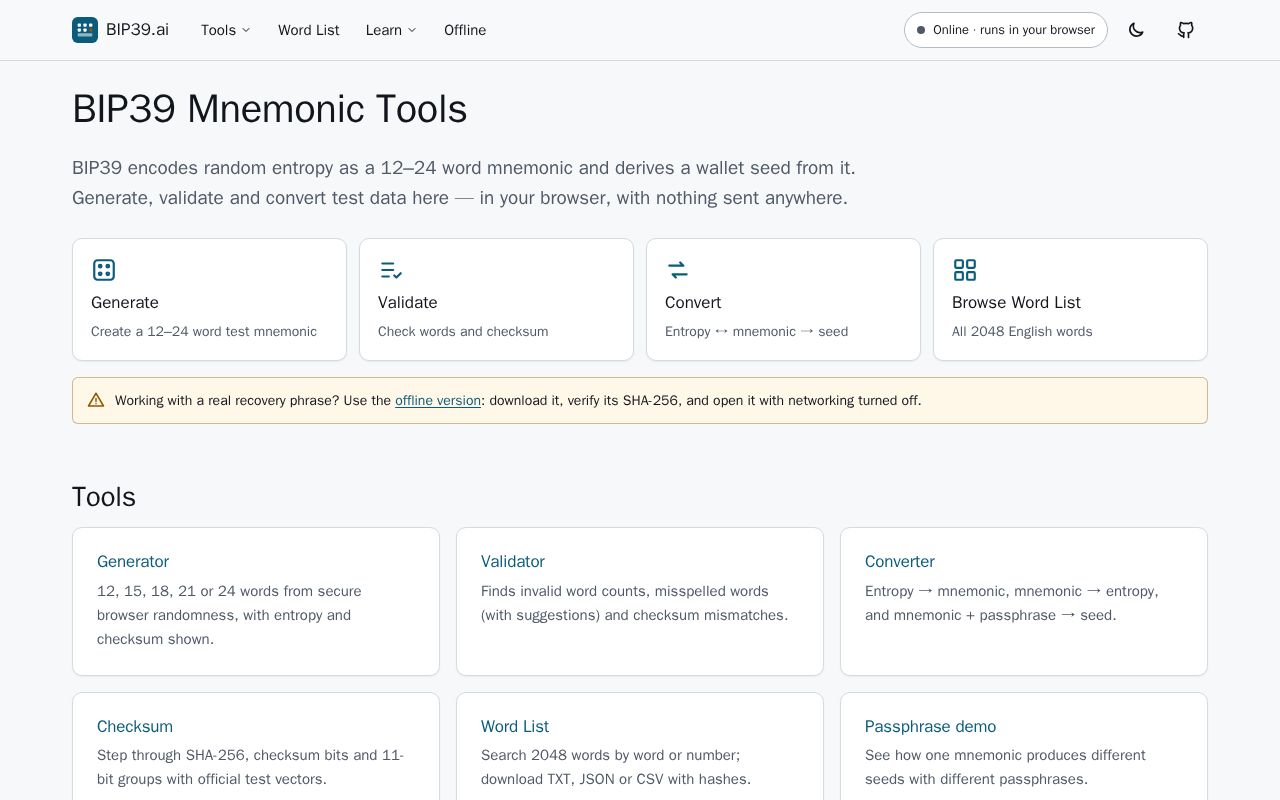The width and height of the screenshot is (1280, 800).
Task: Select the Convert quick-action card title
Action: point(693,302)
